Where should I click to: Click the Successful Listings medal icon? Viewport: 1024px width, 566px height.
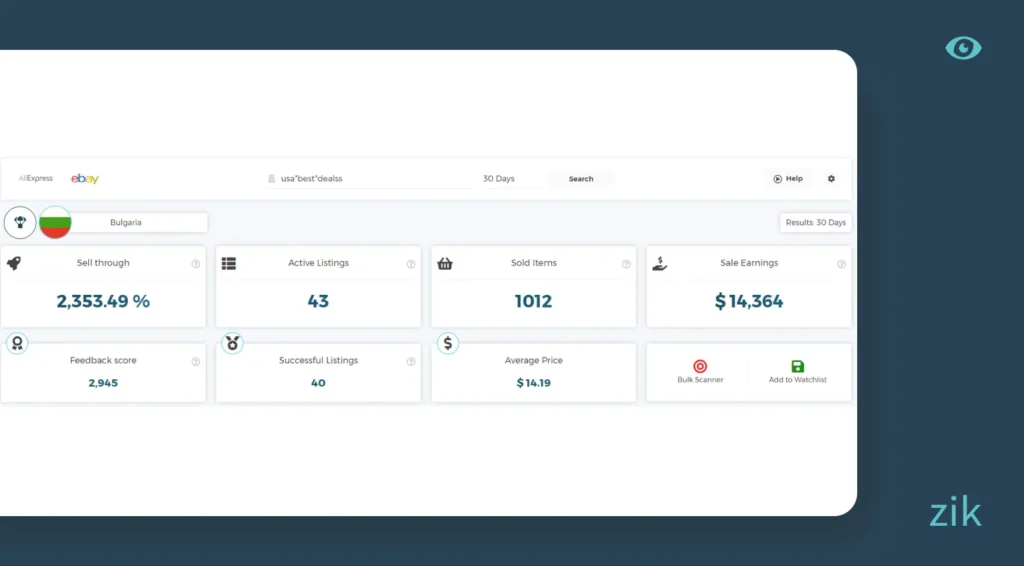click(233, 343)
